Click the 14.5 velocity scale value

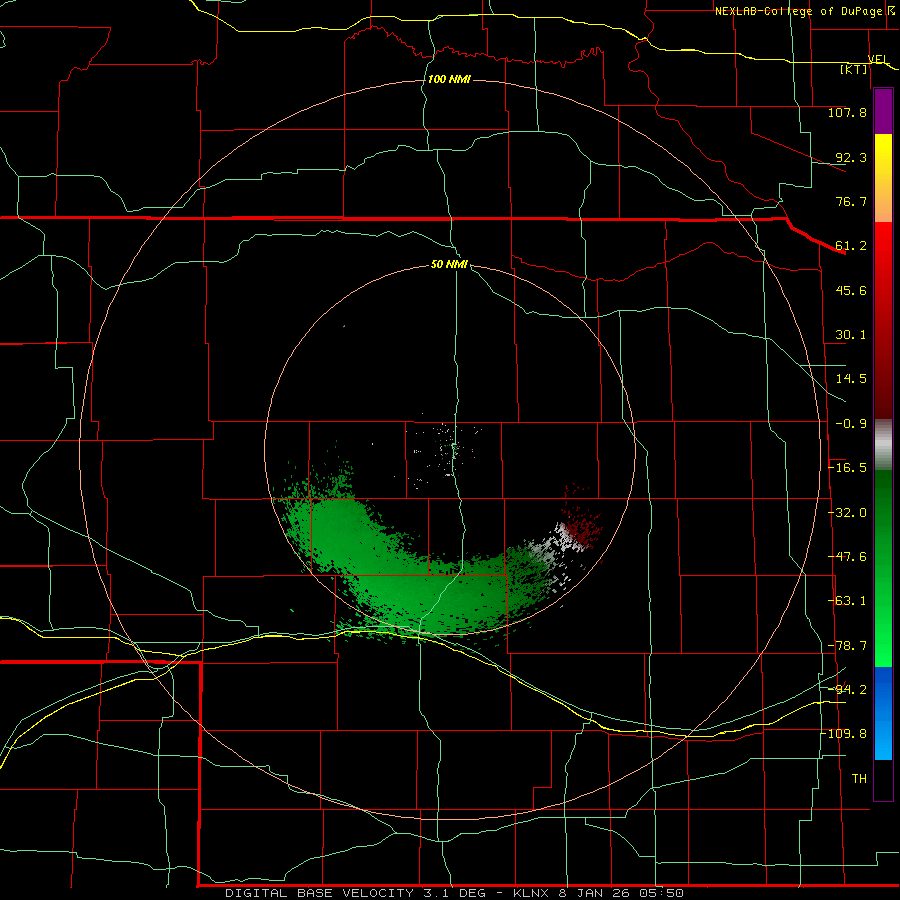tap(851, 379)
